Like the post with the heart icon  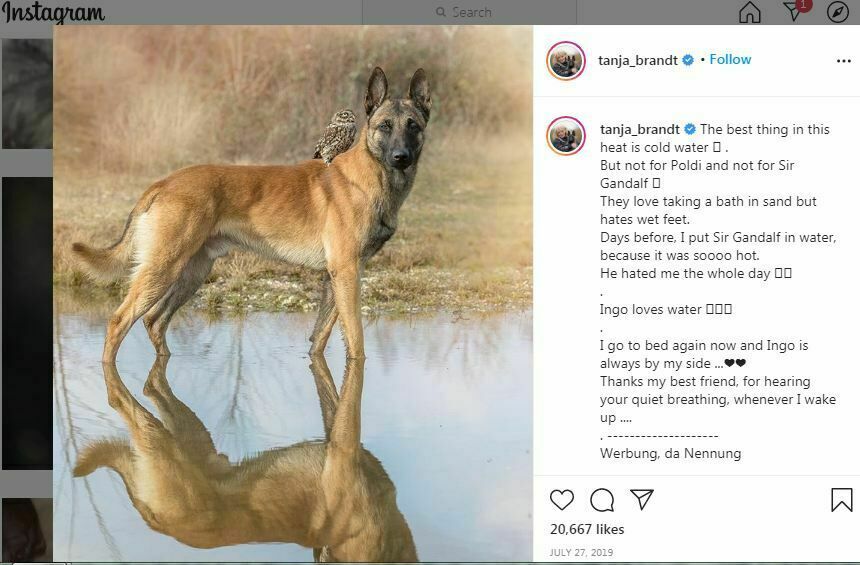[x=562, y=500]
